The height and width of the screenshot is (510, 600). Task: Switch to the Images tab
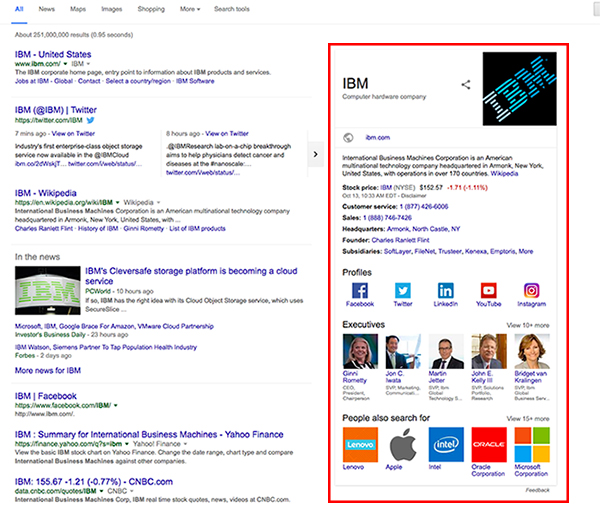point(112,9)
